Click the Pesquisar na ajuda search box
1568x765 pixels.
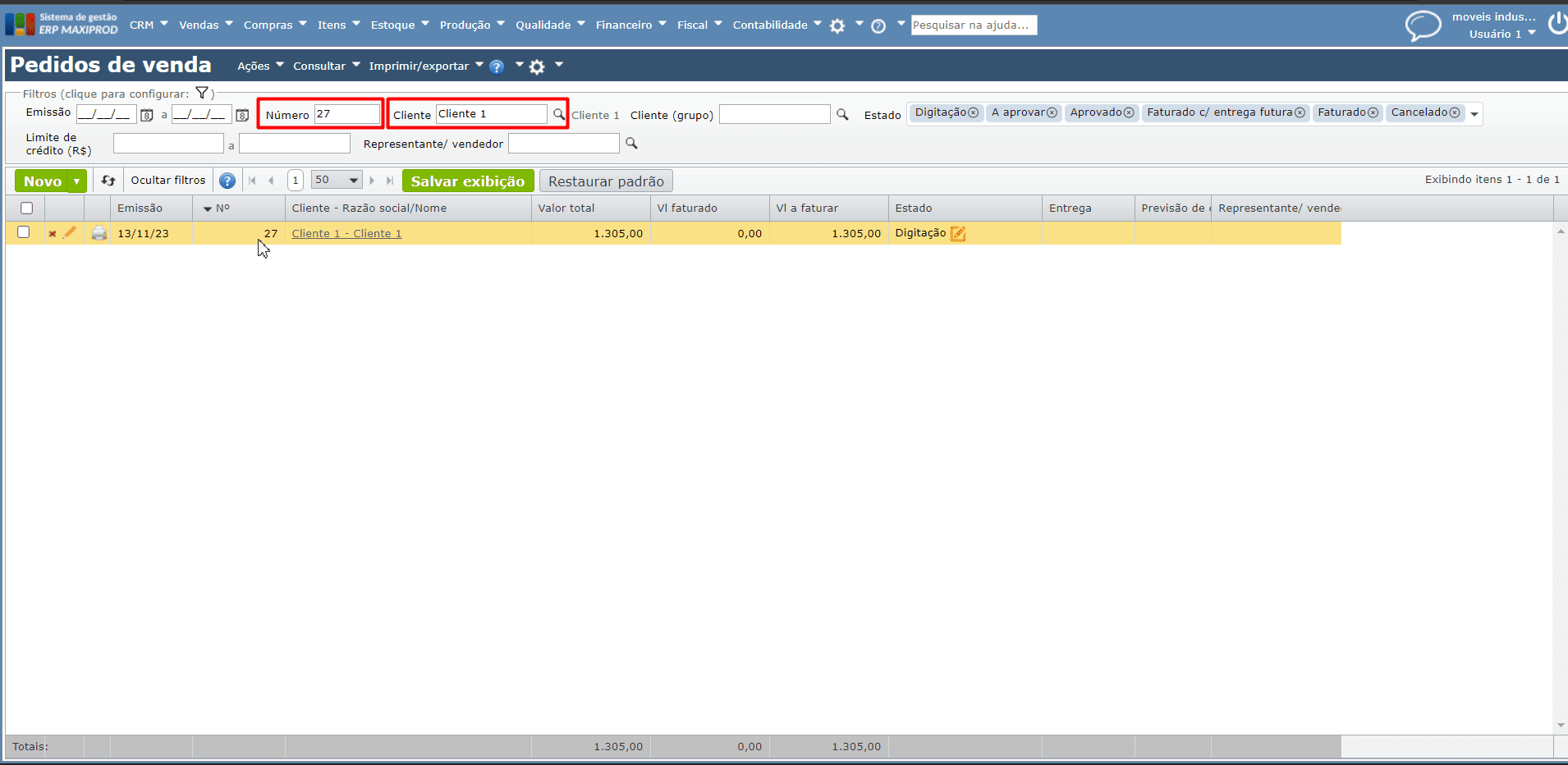[x=974, y=25]
